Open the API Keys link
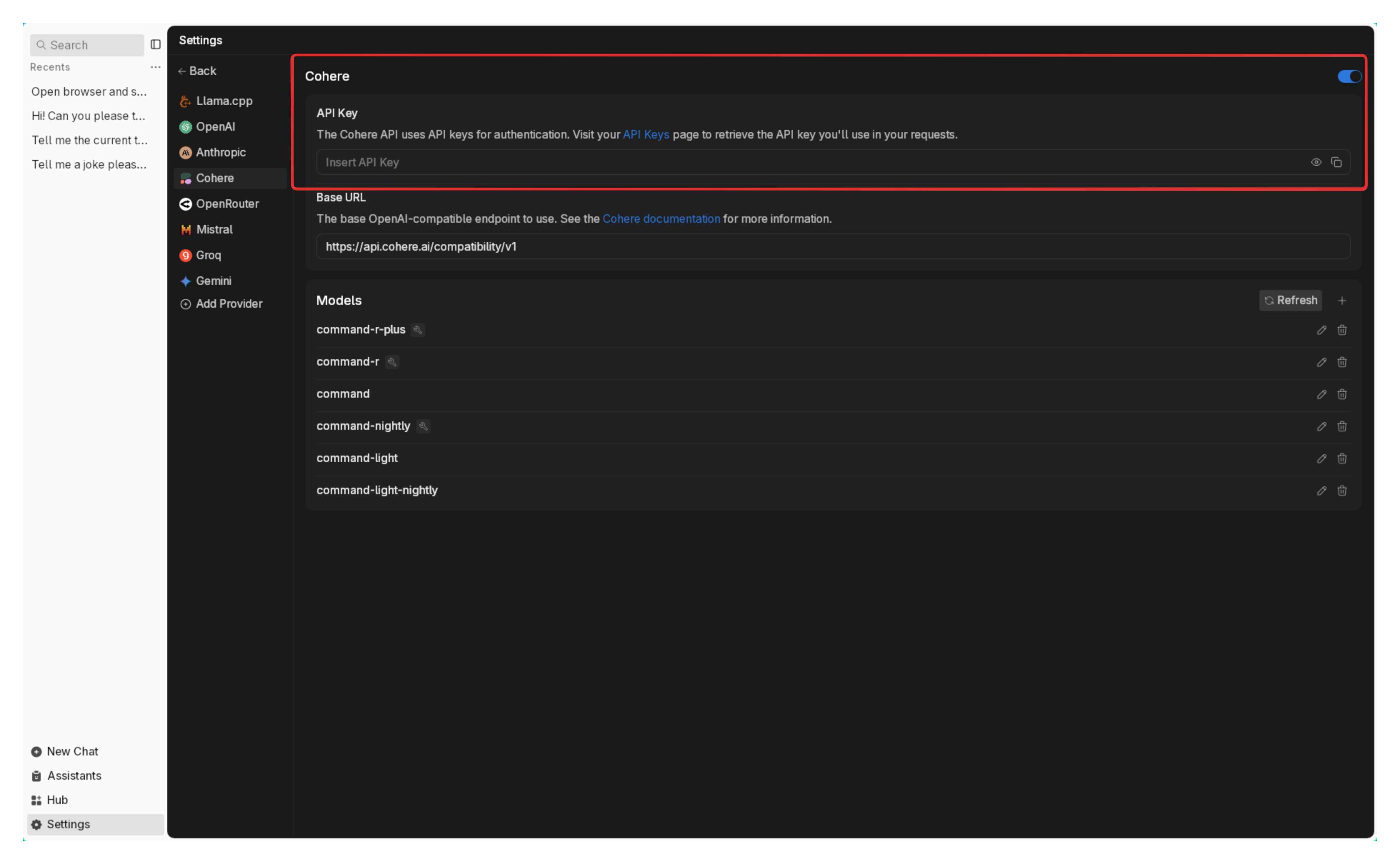This screenshot has height=864, width=1400. pos(646,134)
